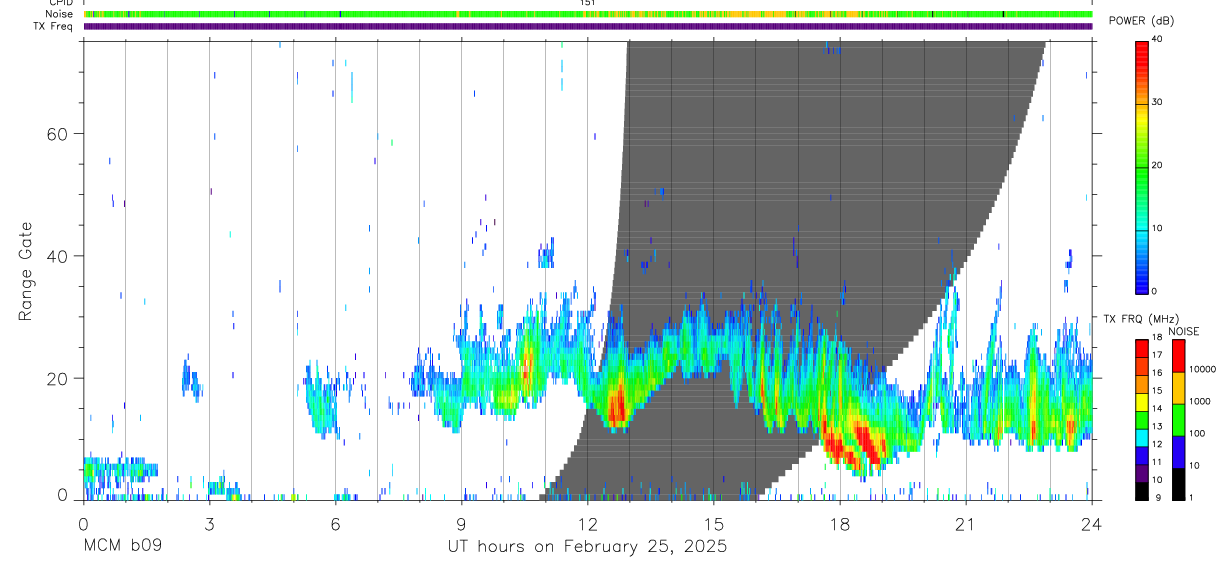Select the red 10000 segment of NOISE scale
1228x567 pixels.
click(1178, 356)
